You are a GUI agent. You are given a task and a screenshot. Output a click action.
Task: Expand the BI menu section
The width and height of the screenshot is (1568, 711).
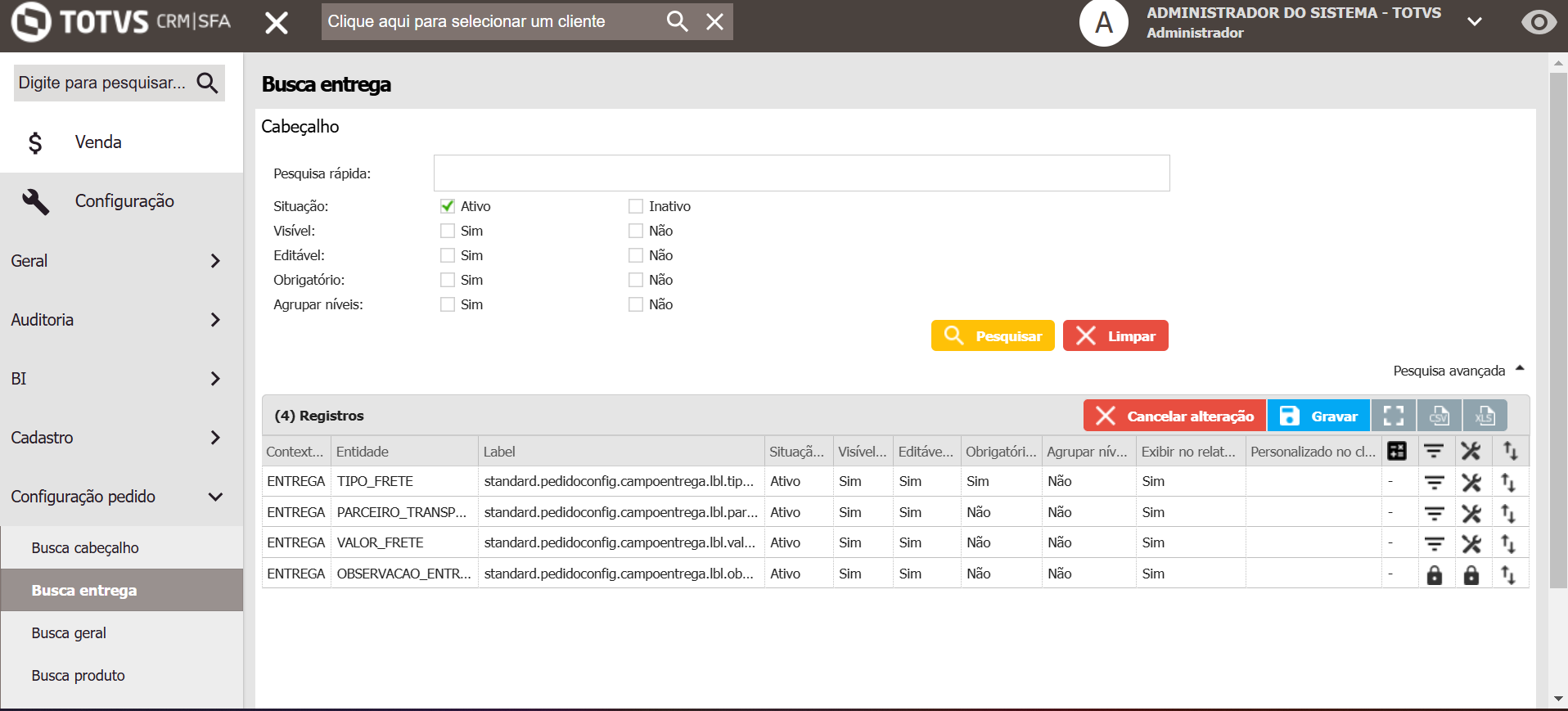[121, 379]
